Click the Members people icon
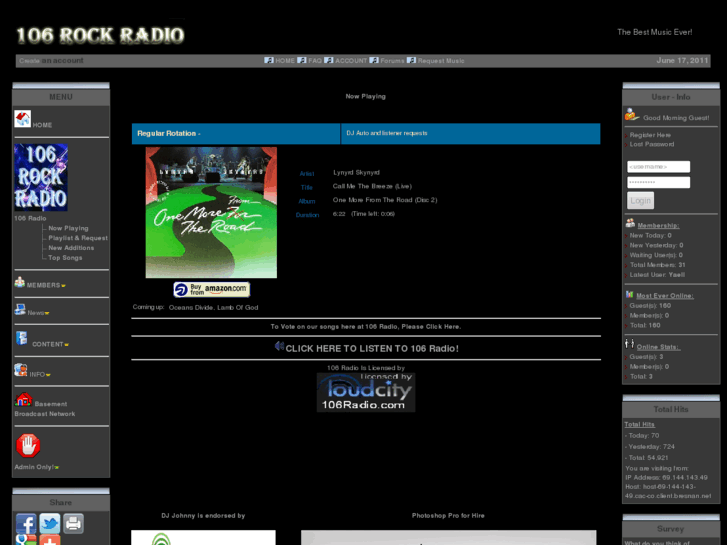 click(x=19, y=282)
